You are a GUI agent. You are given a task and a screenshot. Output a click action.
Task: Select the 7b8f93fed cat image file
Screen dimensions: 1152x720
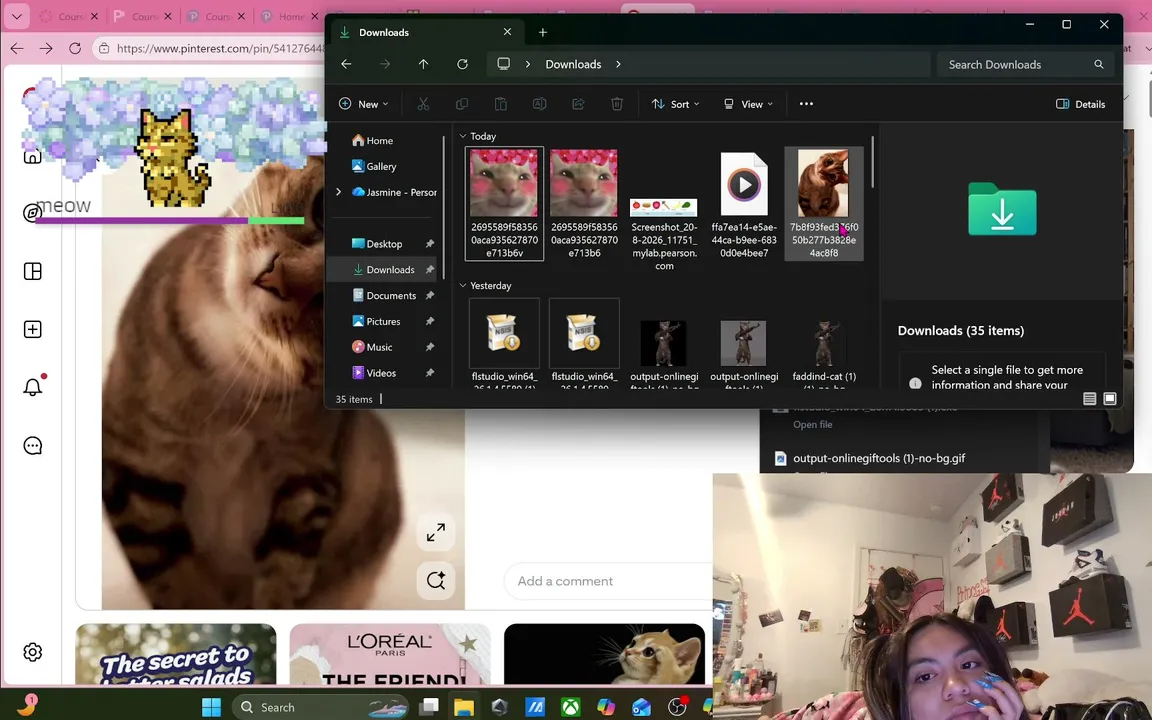(824, 204)
